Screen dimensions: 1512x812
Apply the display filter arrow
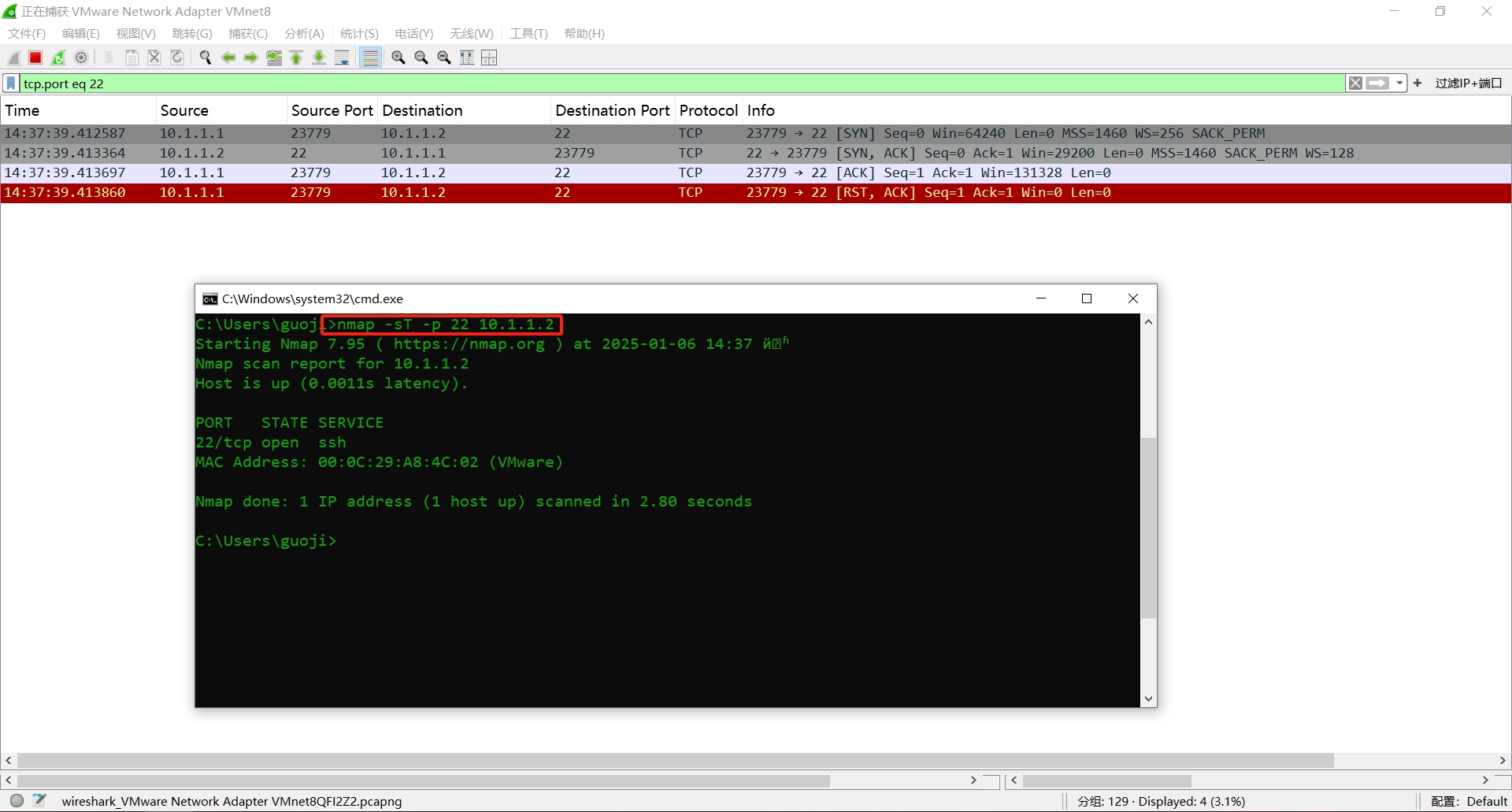point(1377,83)
